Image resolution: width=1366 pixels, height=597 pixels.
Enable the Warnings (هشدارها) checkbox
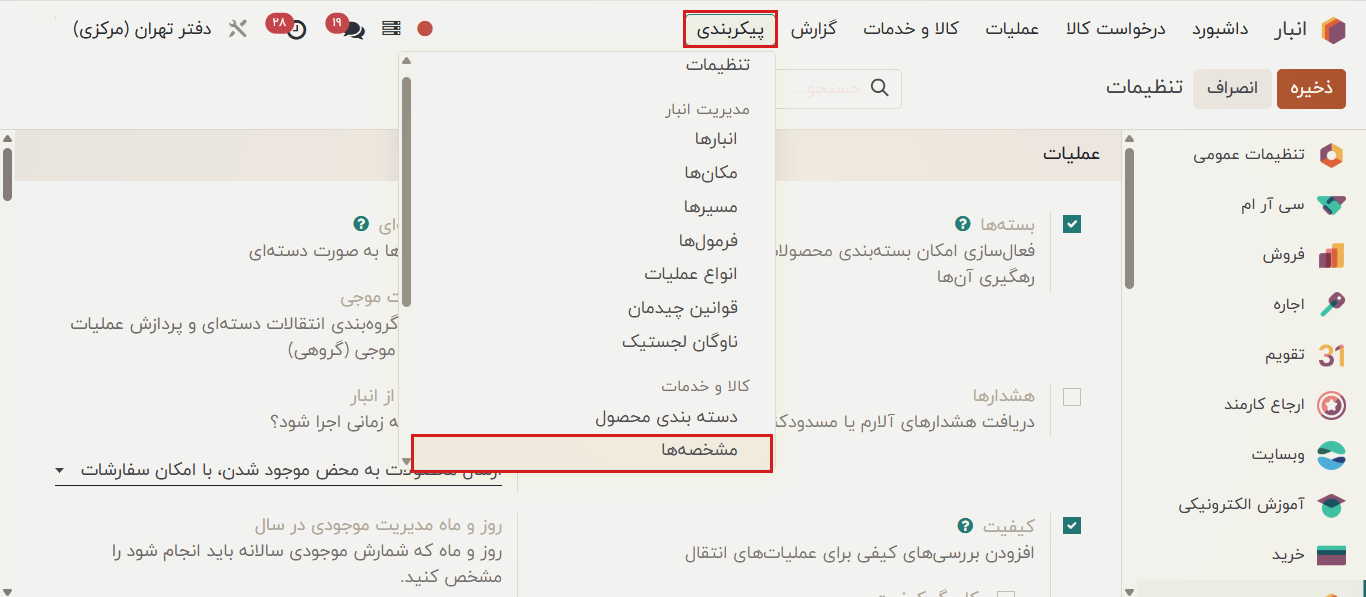(x=1072, y=396)
